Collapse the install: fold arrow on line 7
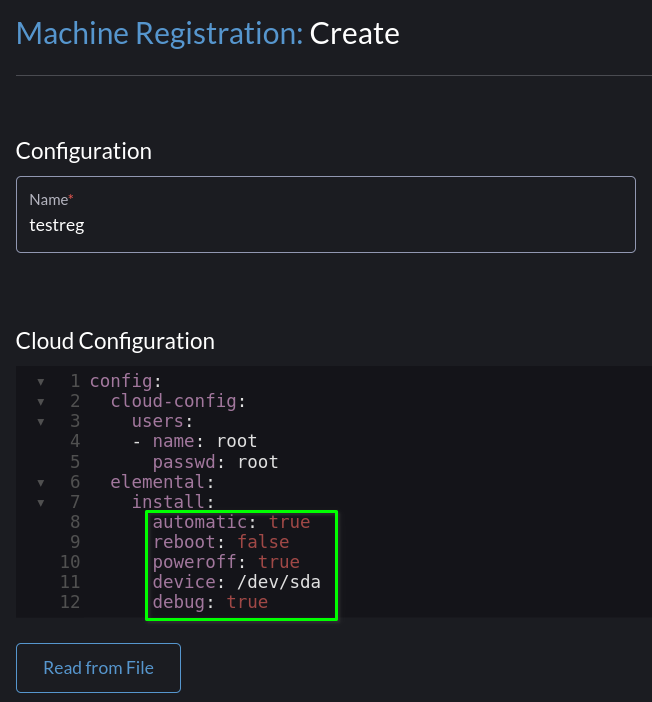This screenshot has width=652, height=702. tap(41, 503)
